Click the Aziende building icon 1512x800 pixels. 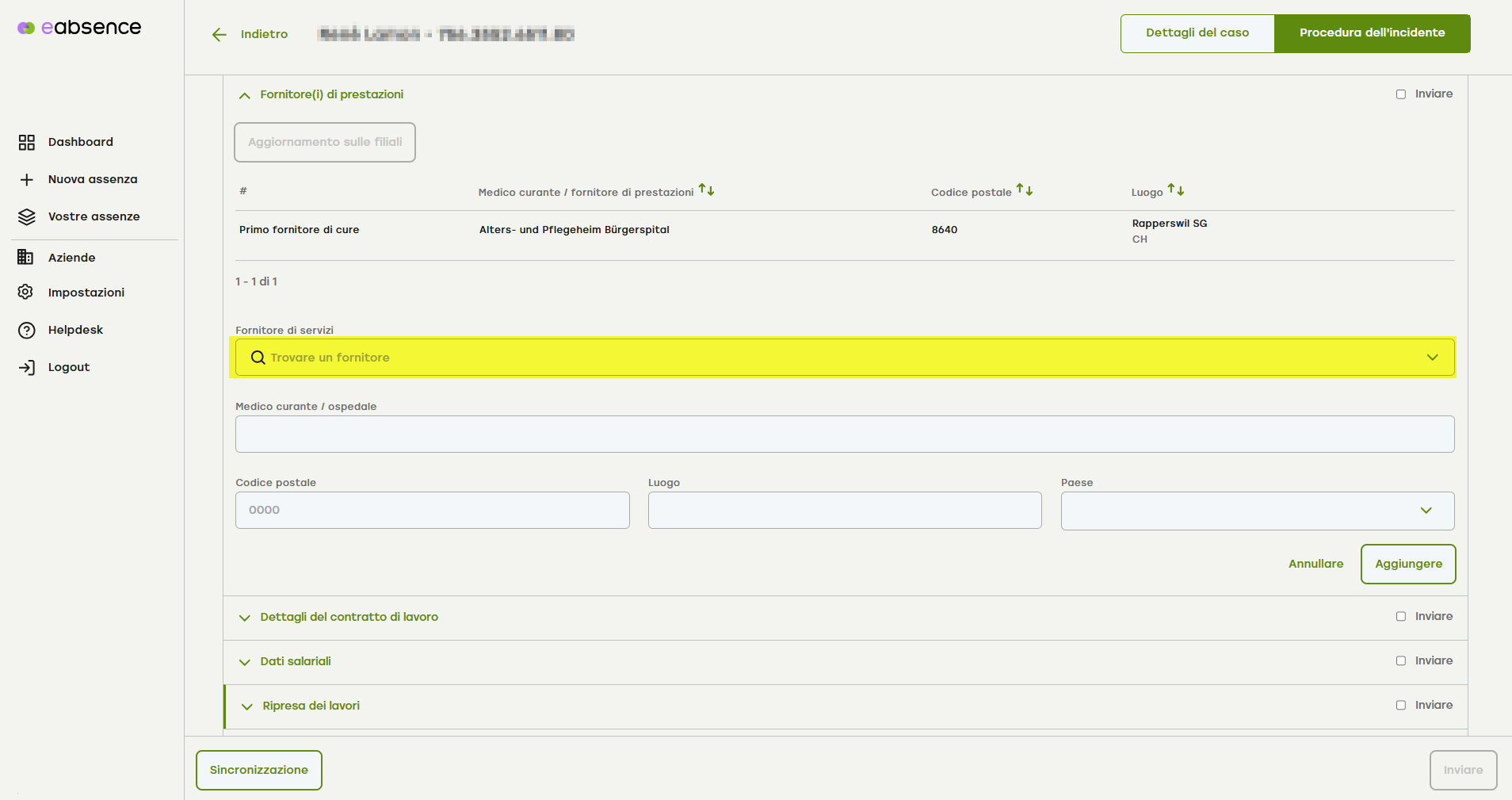coord(26,258)
